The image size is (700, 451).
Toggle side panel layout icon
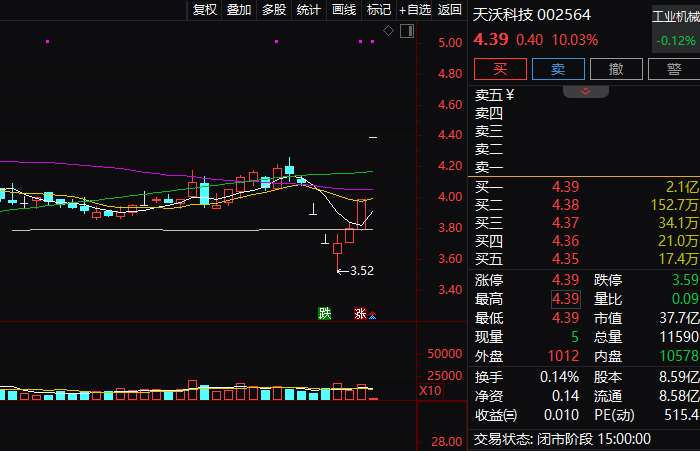407,31
